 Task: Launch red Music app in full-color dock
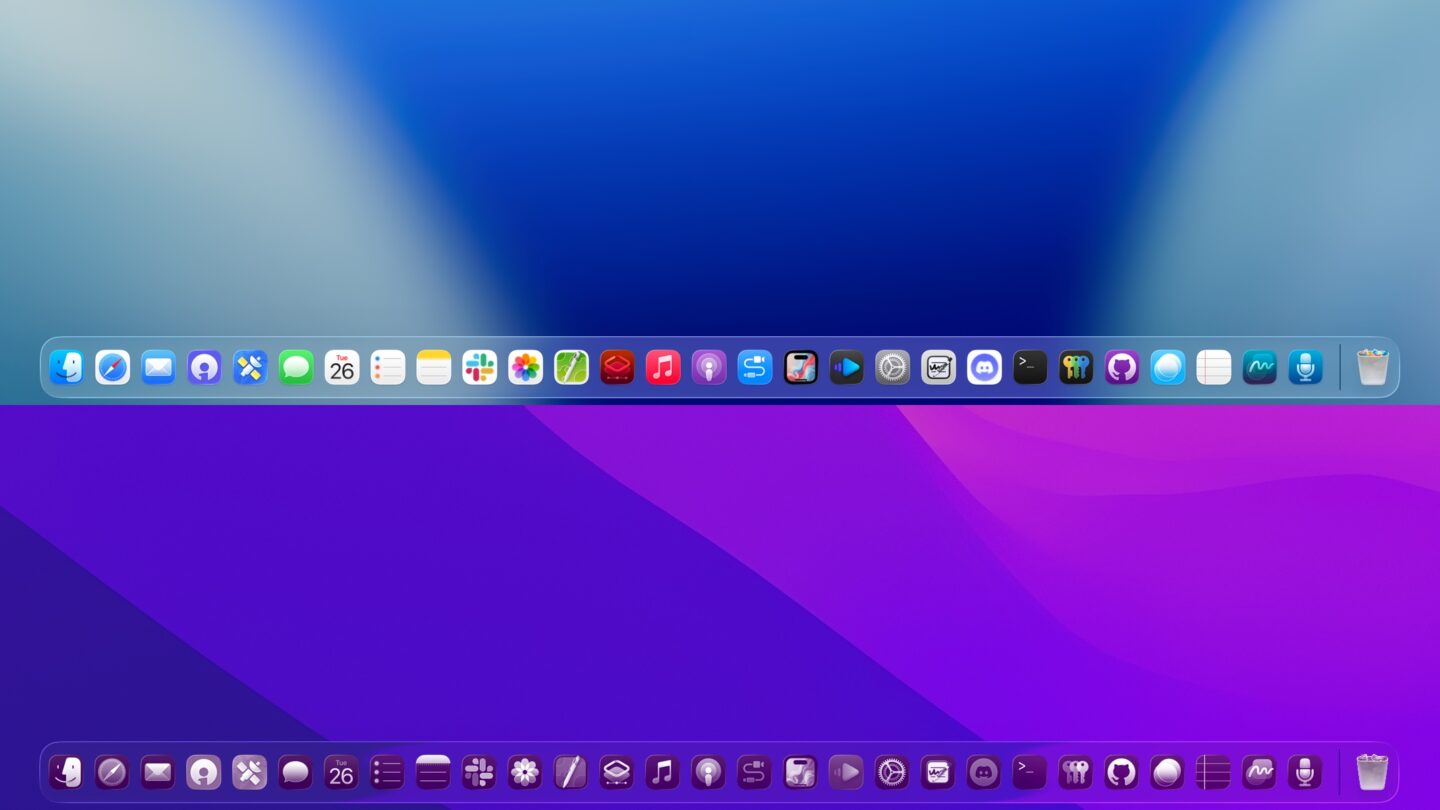pos(663,367)
